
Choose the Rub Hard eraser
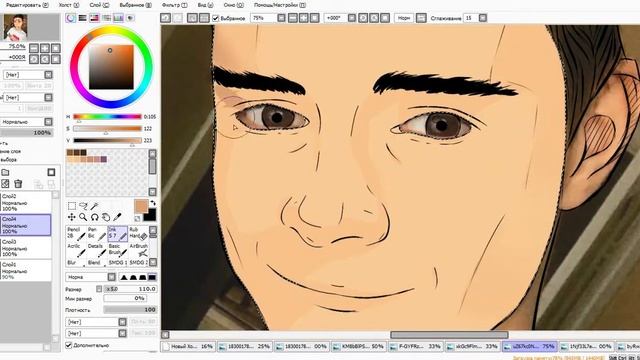138,233
